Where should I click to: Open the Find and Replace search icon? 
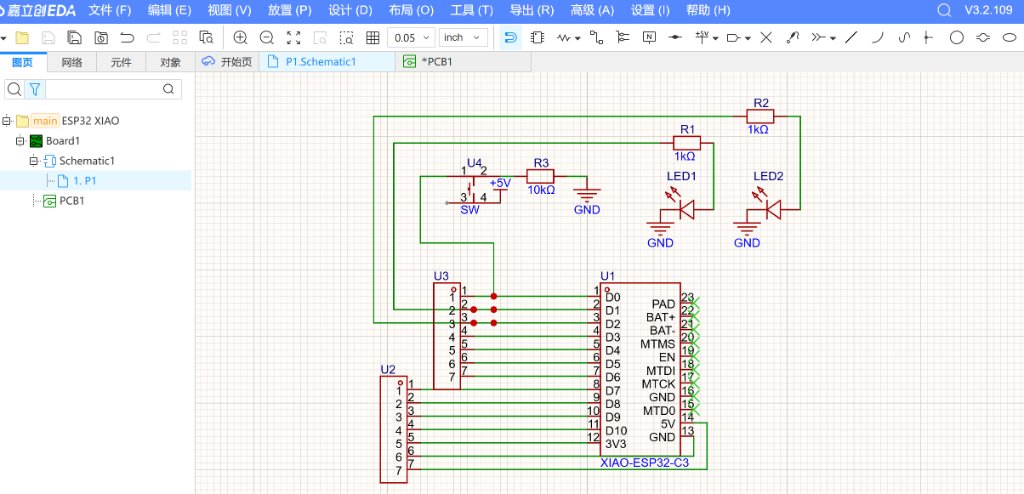[206, 38]
